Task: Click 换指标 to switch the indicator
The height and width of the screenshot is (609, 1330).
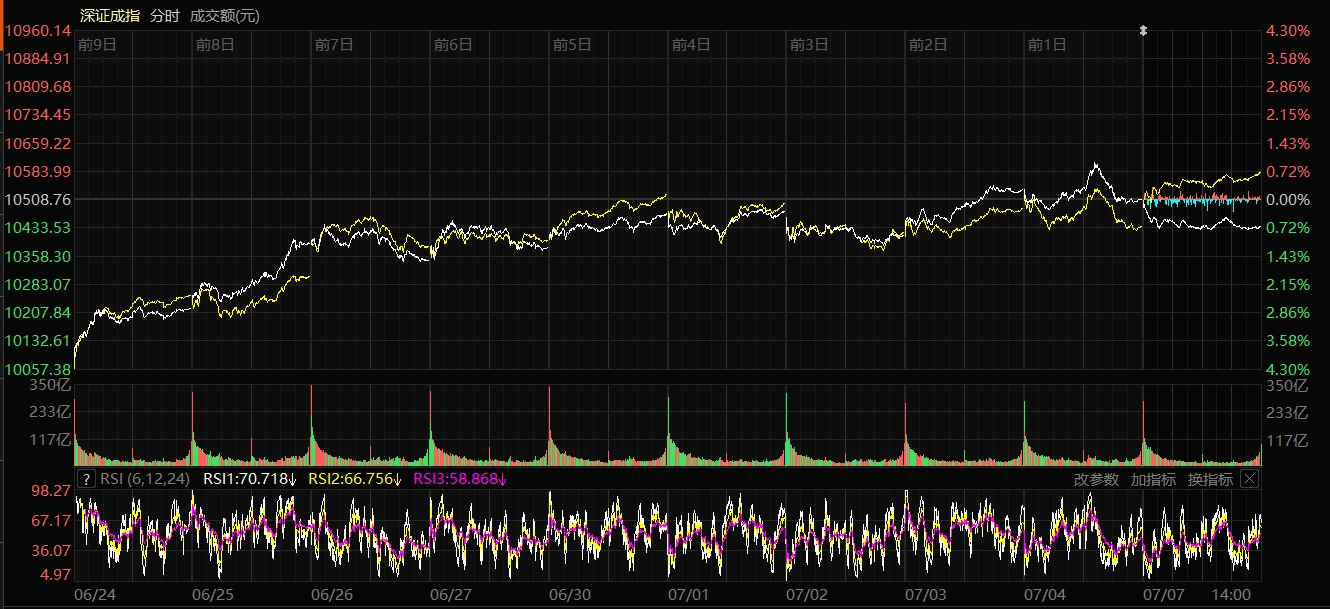Action: tap(1210, 479)
